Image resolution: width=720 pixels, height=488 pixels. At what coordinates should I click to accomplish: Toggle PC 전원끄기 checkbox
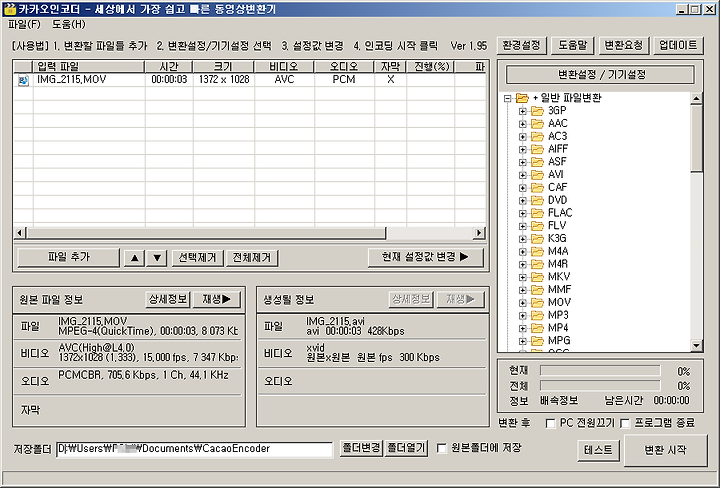click(x=550, y=423)
